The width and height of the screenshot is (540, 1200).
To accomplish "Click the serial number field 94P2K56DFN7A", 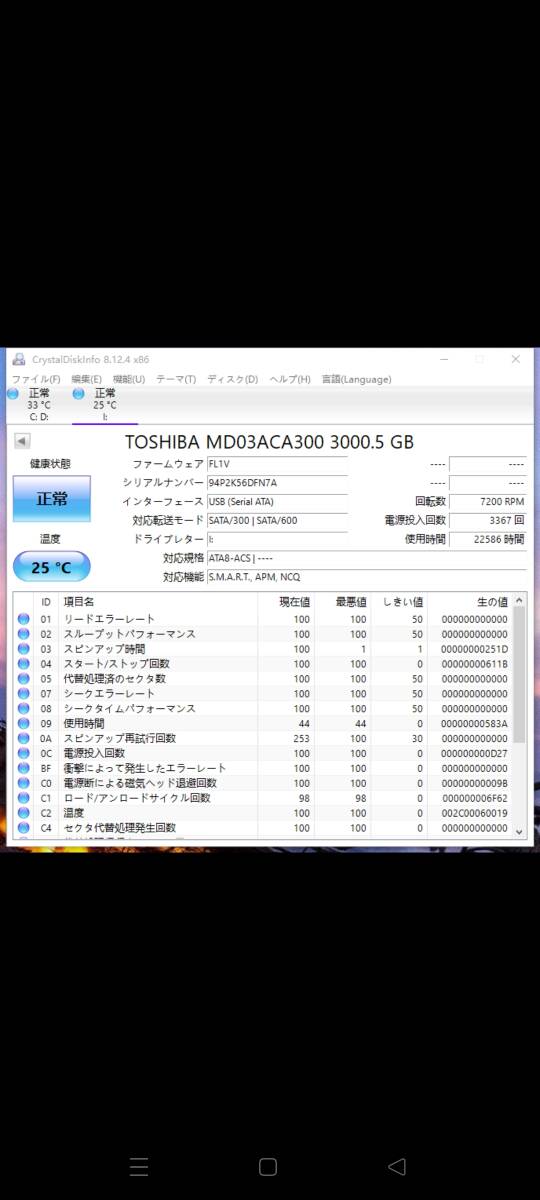I will click(x=277, y=483).
